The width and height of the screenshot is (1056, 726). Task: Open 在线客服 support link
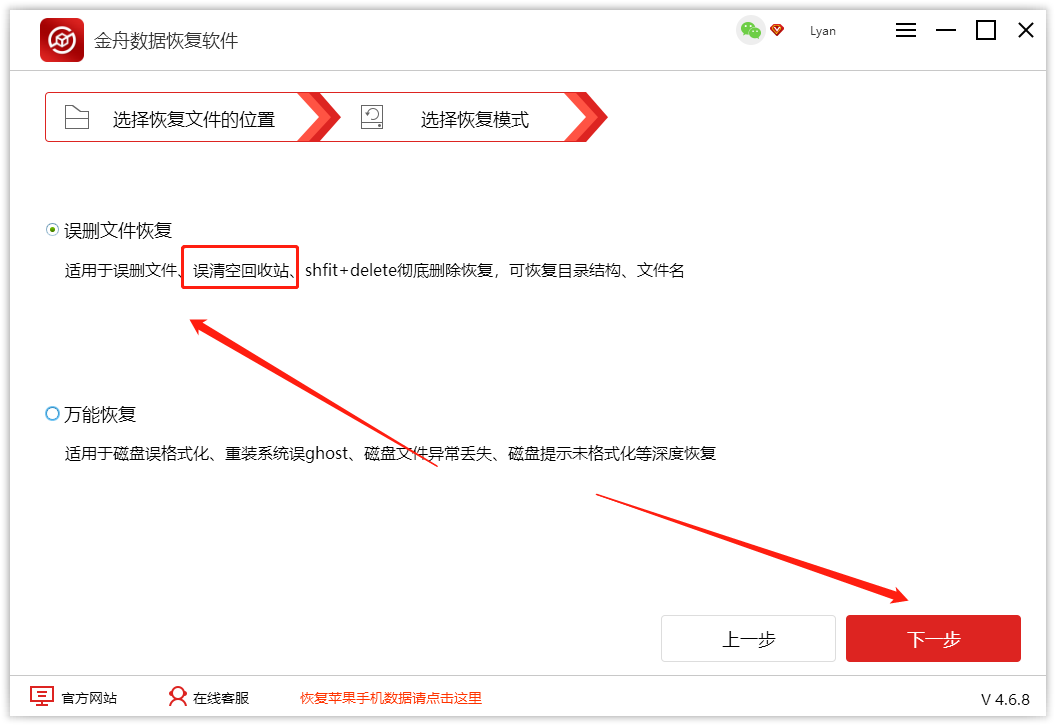tap(221, 698)
